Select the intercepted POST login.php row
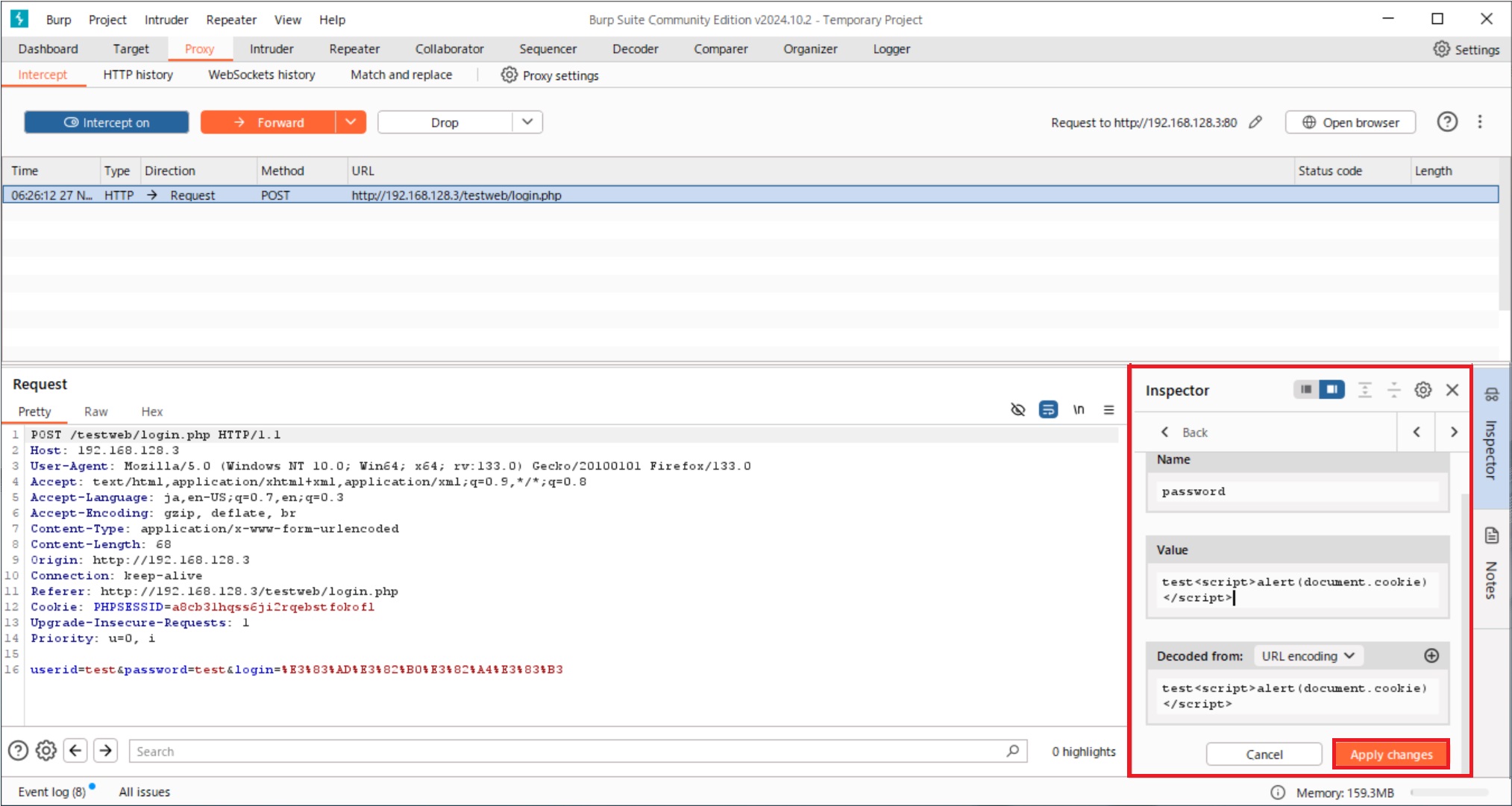Image resolution: width=1512 pixels, height=806 pixels. click(x=750, y=195)
